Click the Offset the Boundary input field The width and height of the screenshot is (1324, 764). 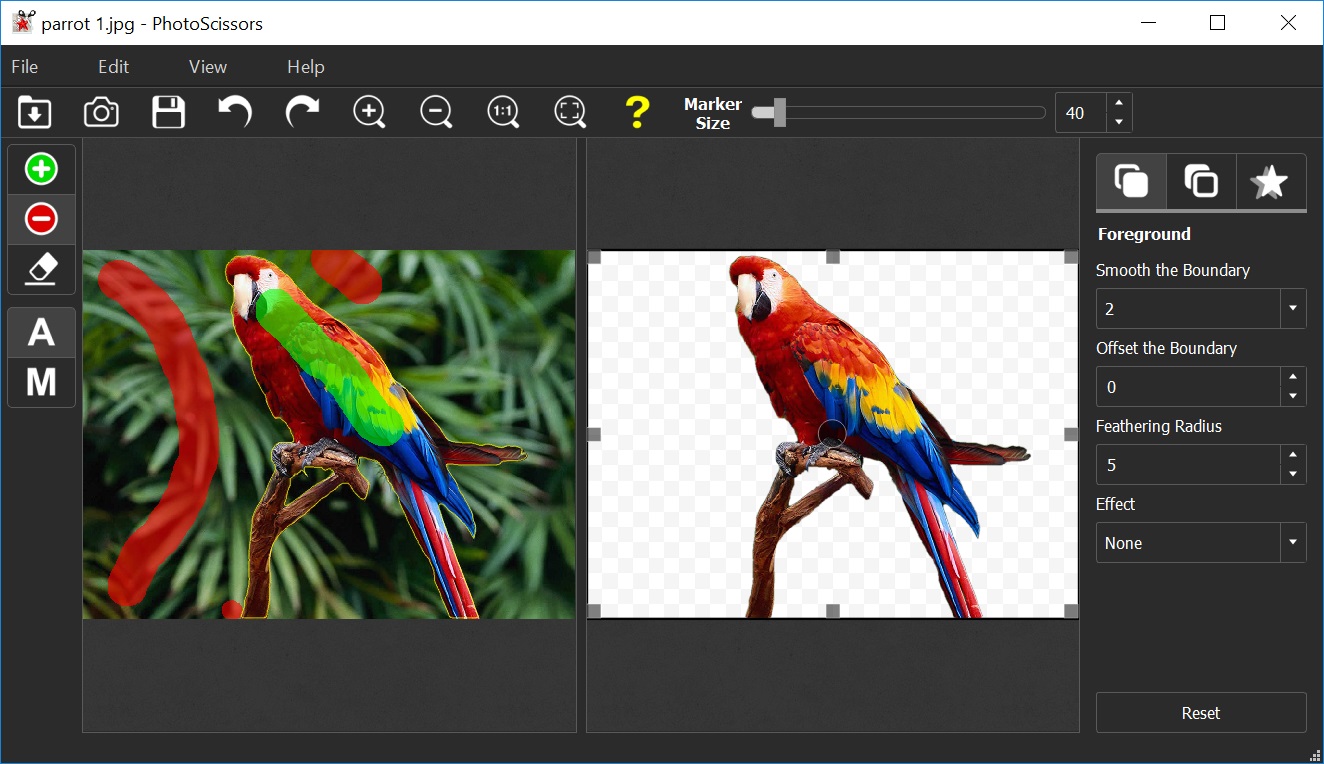point(1188,387)
